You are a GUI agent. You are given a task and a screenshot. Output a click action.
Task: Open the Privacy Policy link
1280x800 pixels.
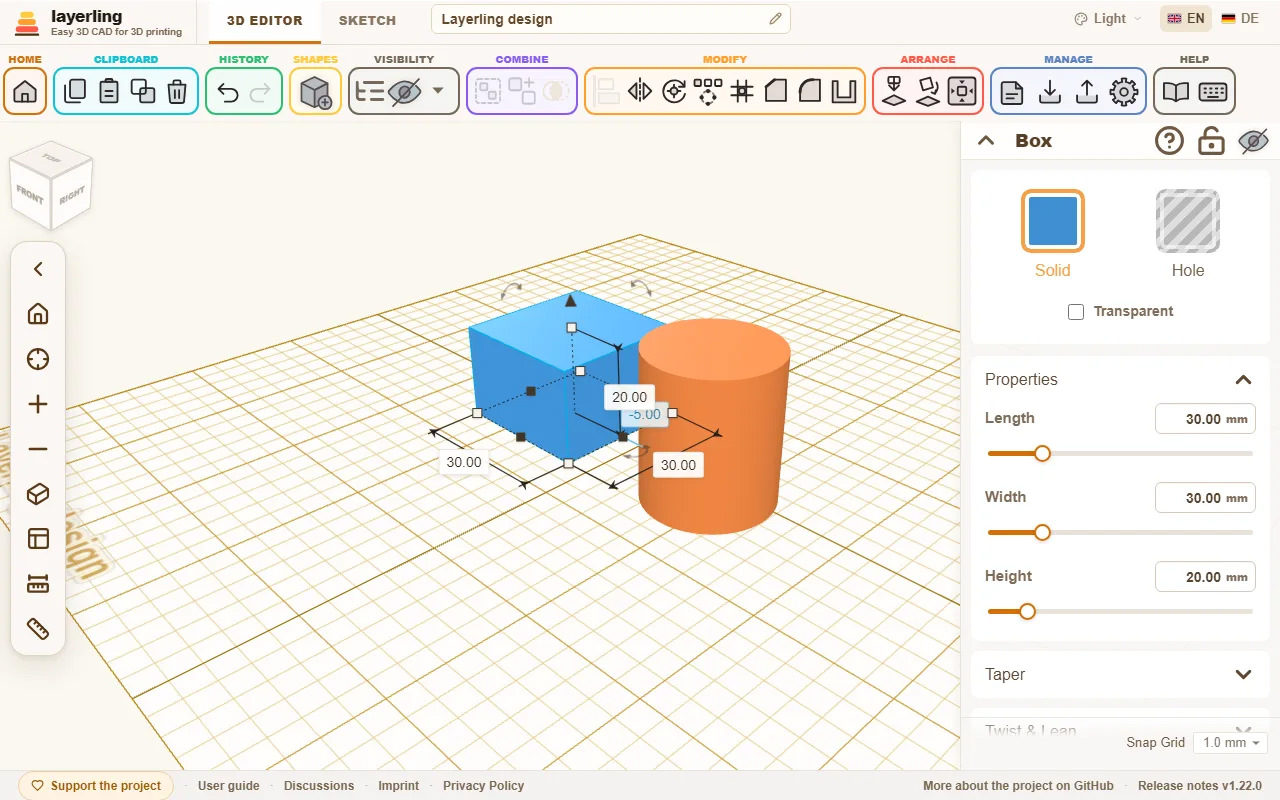pos(484,785)
